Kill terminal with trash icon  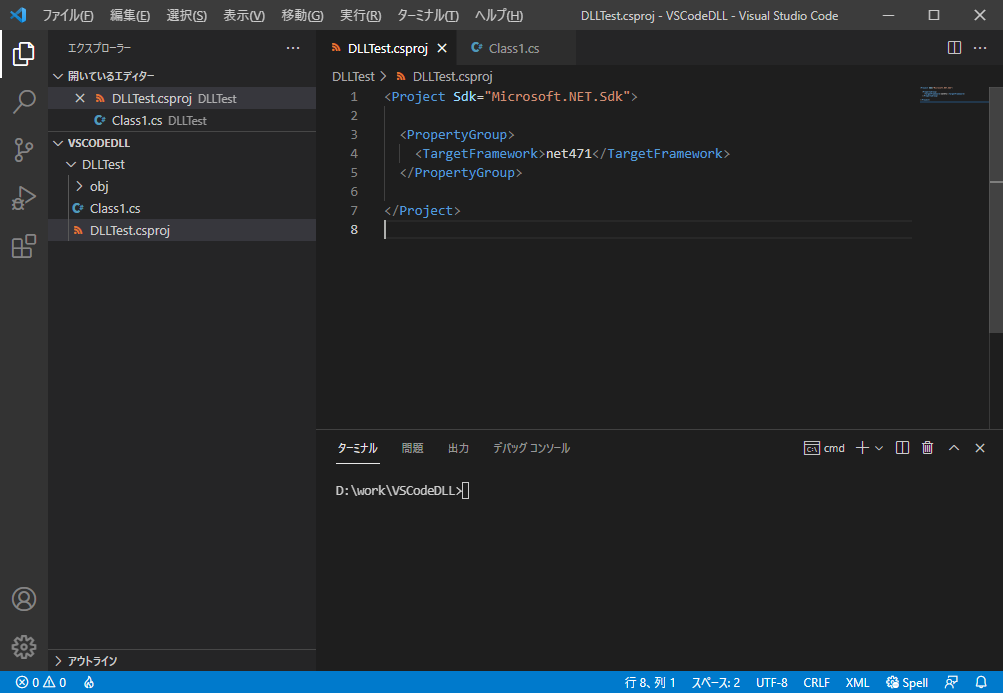[928, 448]
